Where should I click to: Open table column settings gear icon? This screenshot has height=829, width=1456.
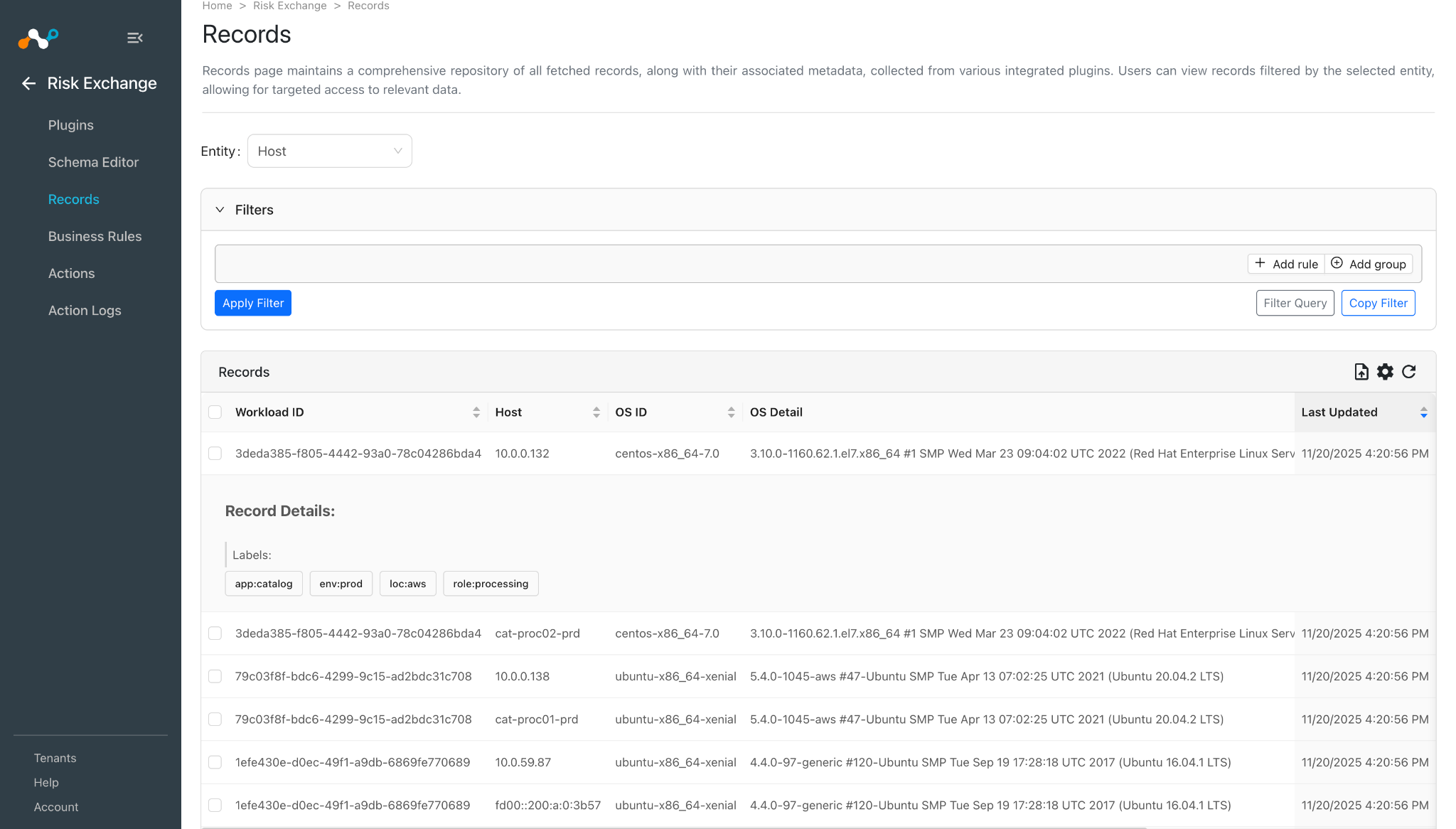point(1385,372)
